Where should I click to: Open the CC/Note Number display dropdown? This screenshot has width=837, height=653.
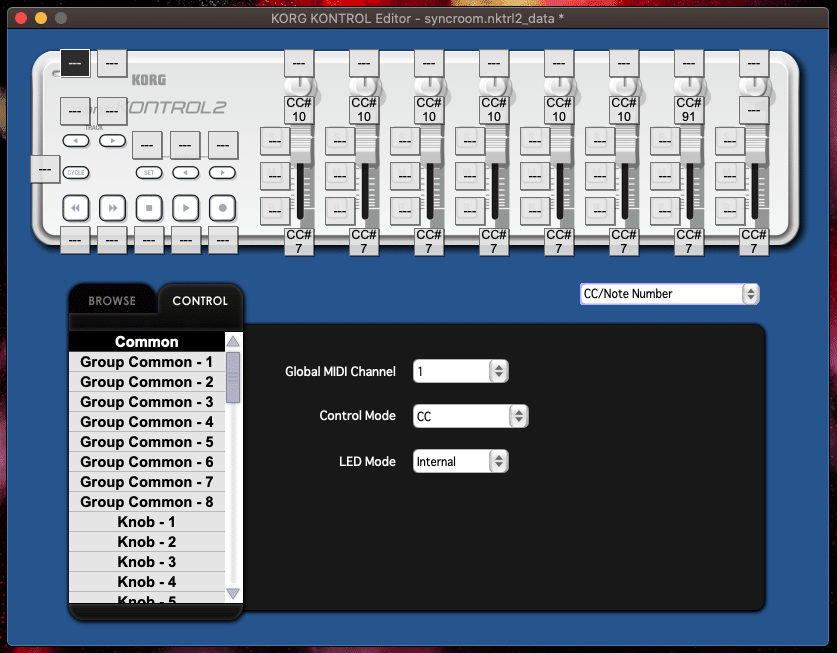669,294
